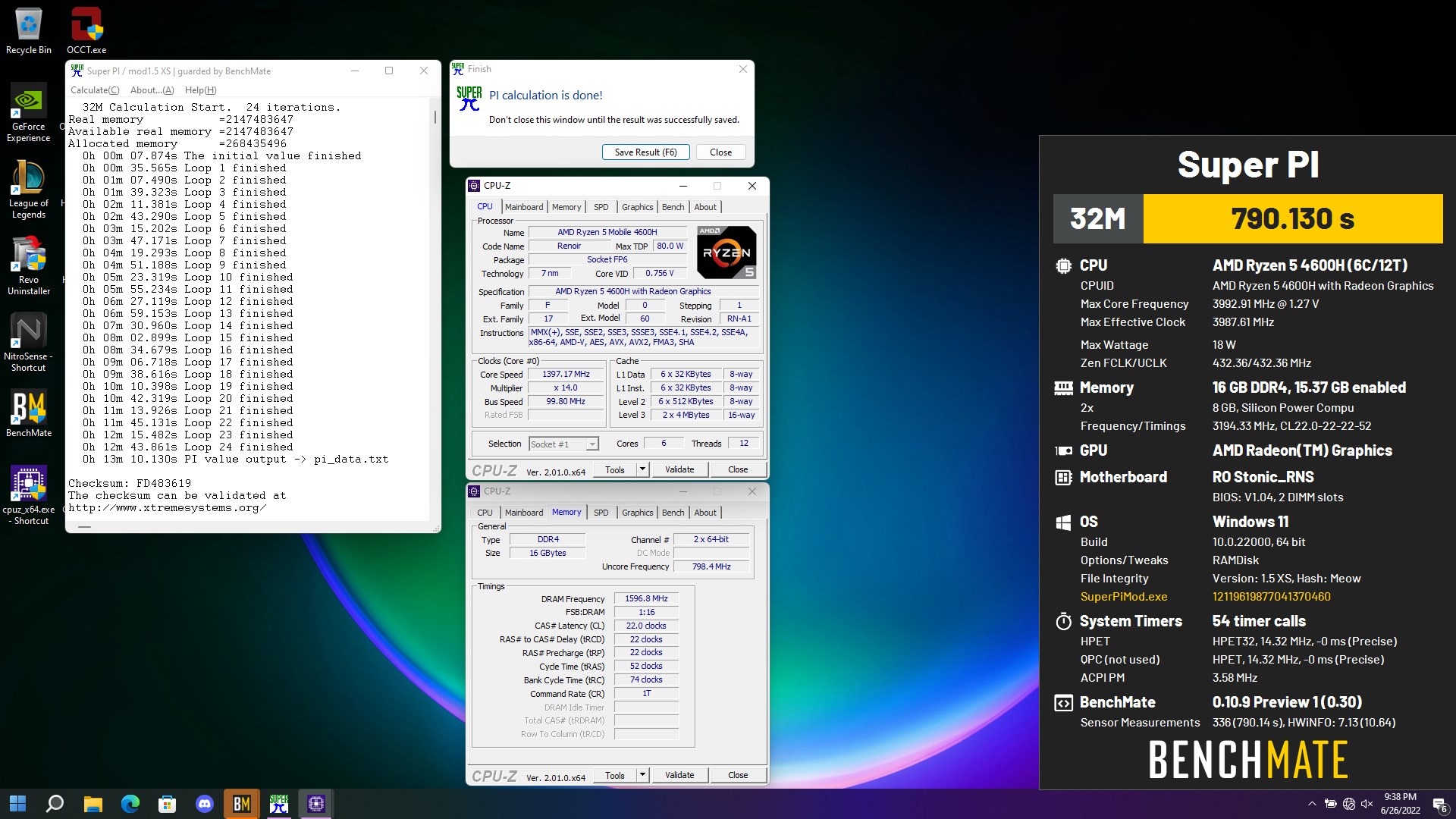This screenshot has height=819, width=1456.
Task: Open Help menu in Super PI
Action: click(x=200, y=89)
